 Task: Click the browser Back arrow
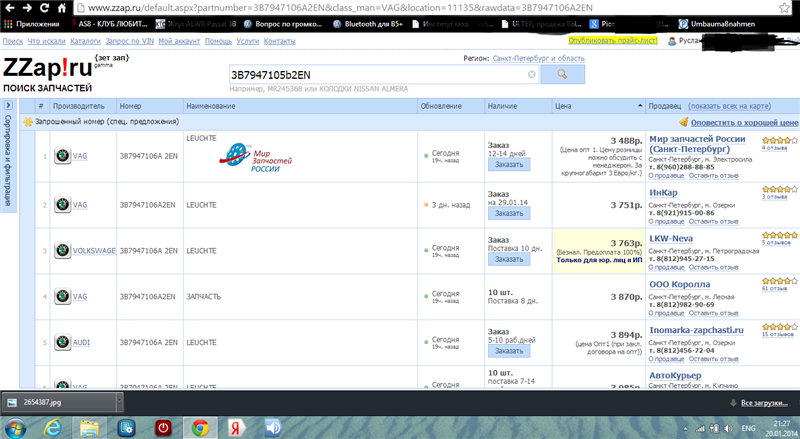[10, 8]
